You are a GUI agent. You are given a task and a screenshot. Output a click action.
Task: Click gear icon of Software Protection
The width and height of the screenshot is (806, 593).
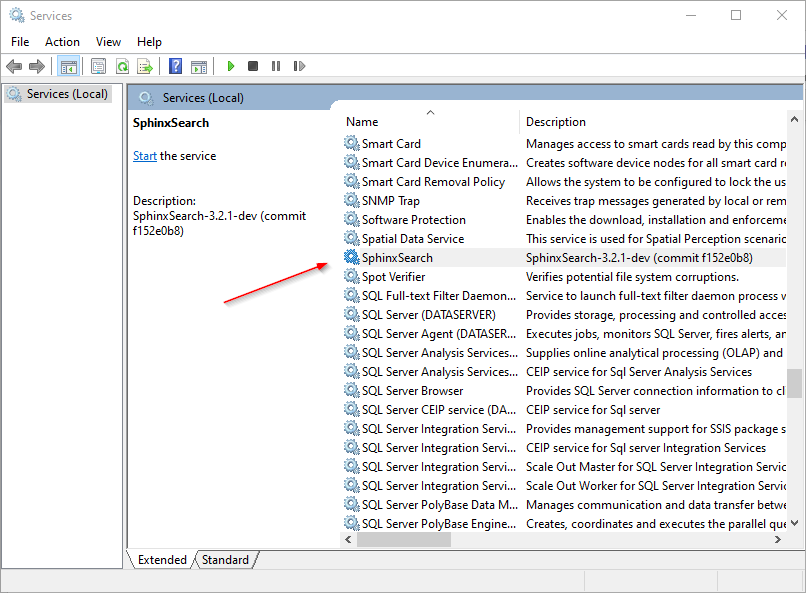[x=352, y=219]
